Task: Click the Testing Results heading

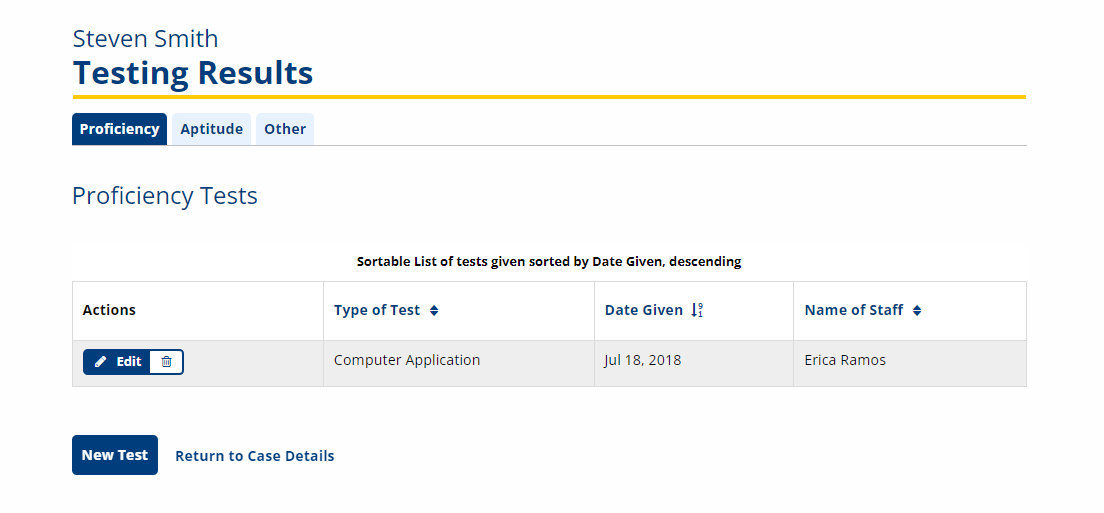Action: [193, 72]
